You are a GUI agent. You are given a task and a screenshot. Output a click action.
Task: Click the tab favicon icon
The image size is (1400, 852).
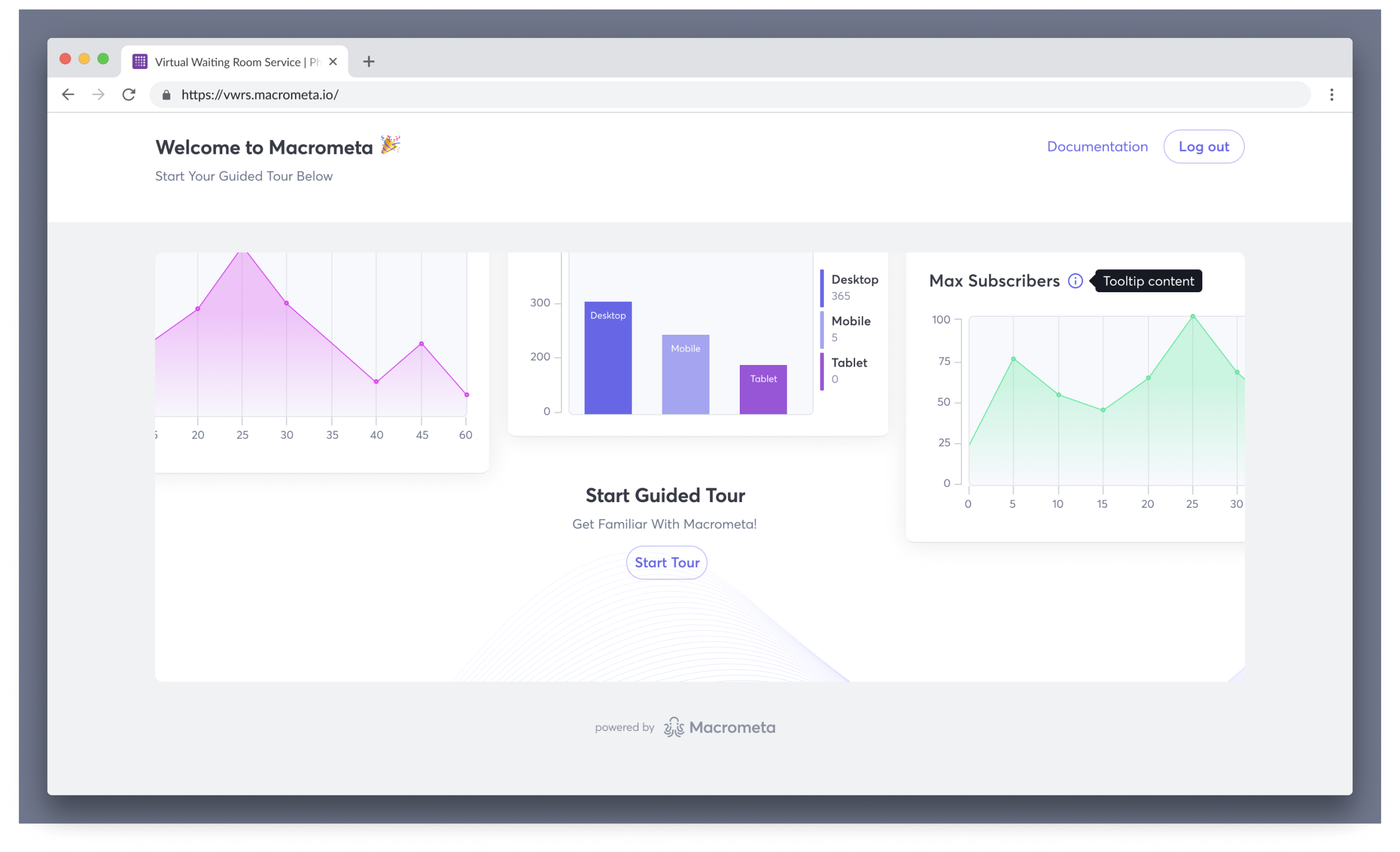click(140, 62)
